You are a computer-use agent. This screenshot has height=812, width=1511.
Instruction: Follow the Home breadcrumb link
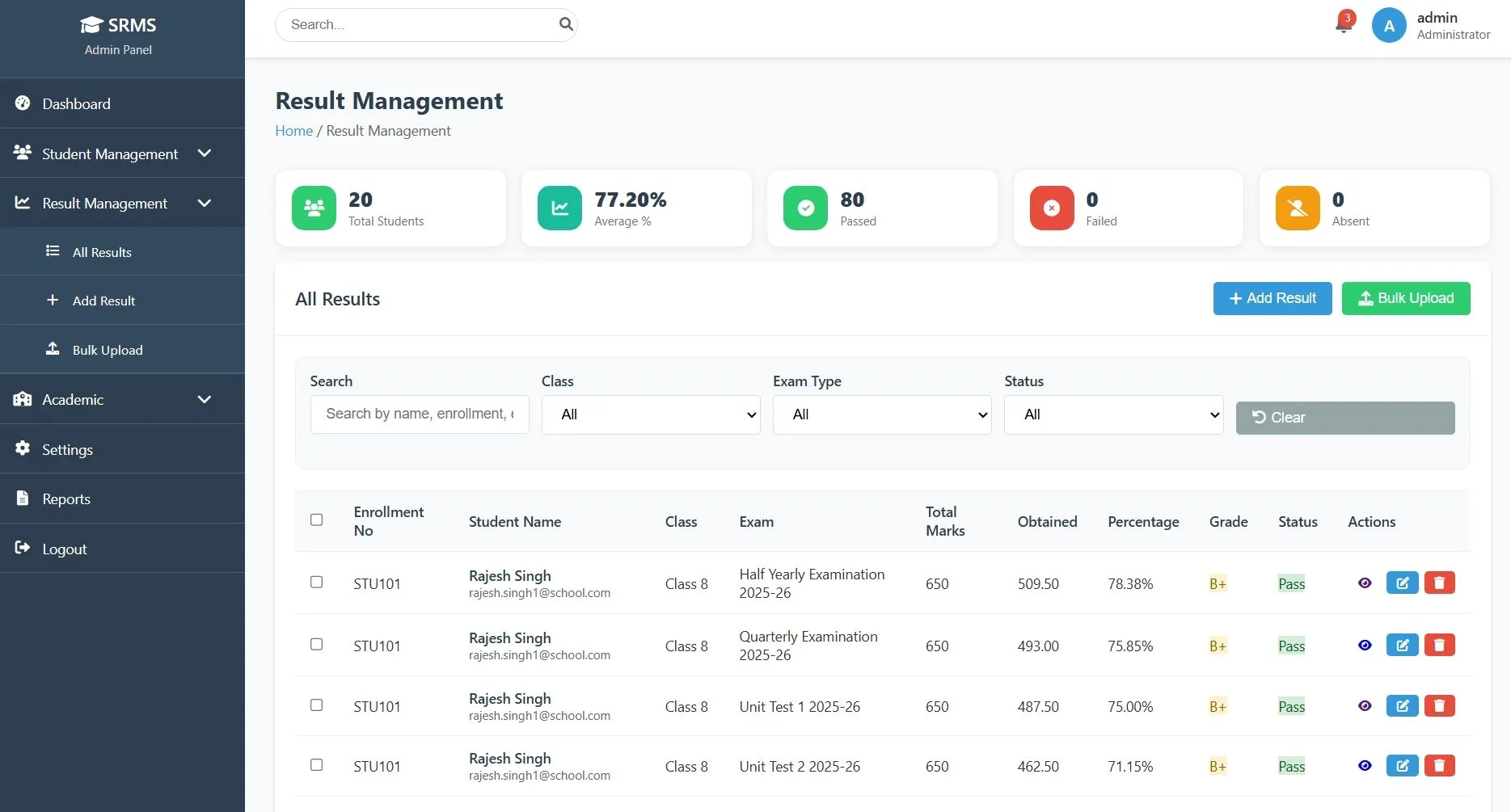click(x=293, y=130)
